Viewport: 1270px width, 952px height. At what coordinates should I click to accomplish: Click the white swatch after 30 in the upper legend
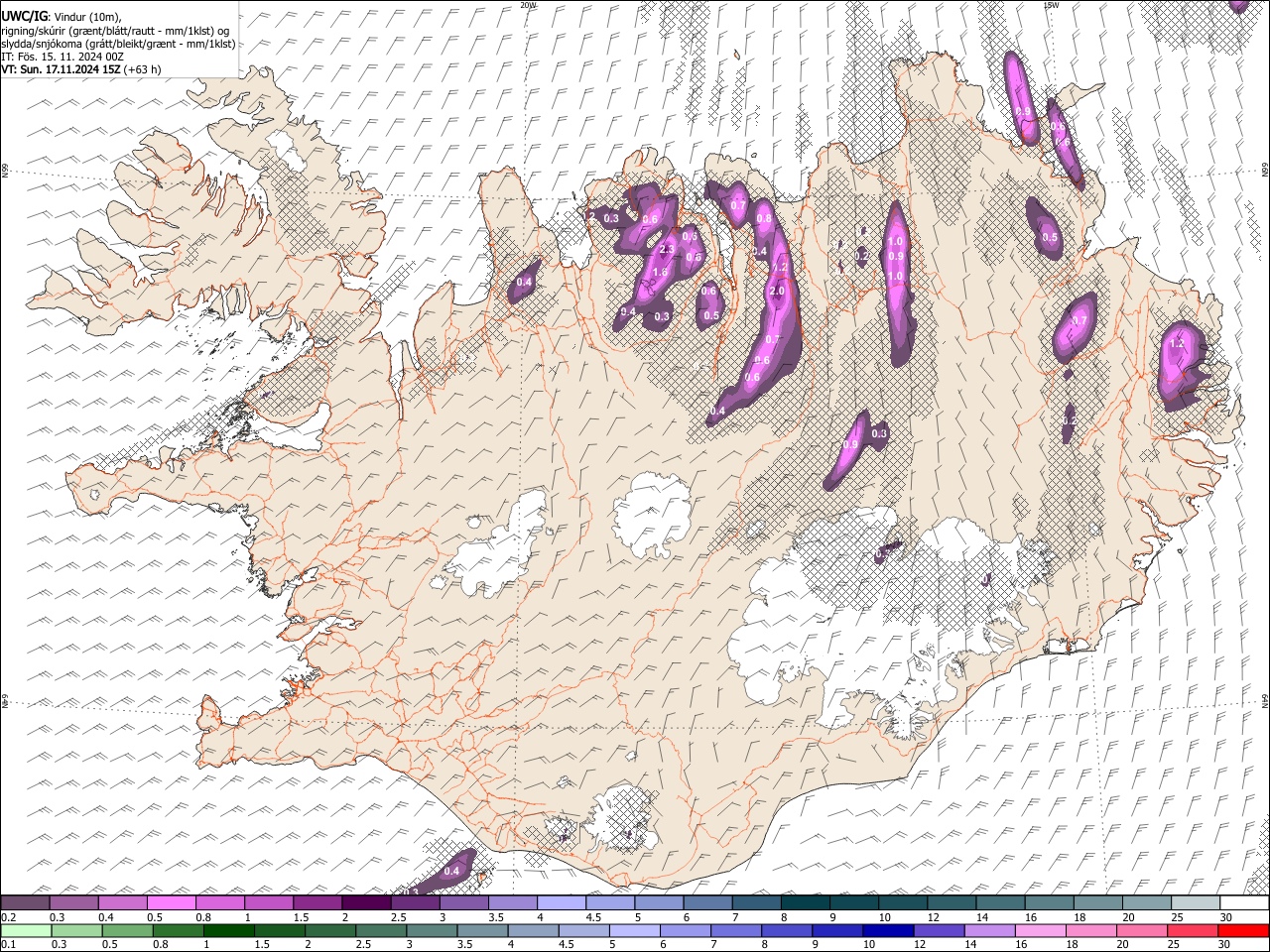[1244, 902]
